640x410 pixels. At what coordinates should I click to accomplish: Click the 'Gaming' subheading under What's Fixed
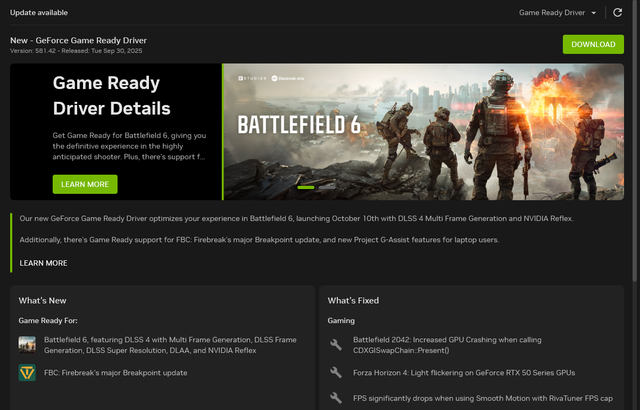coord(341,321)
